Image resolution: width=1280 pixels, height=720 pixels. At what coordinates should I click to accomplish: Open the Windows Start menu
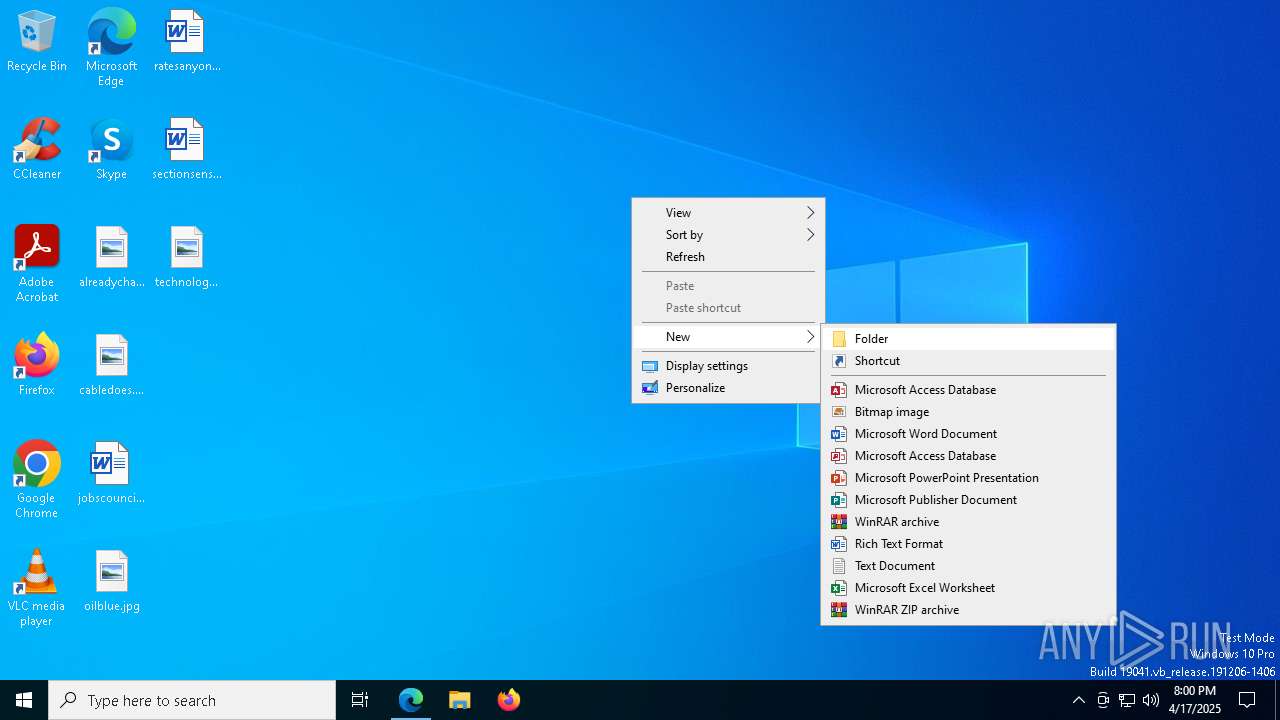[24, 700]
